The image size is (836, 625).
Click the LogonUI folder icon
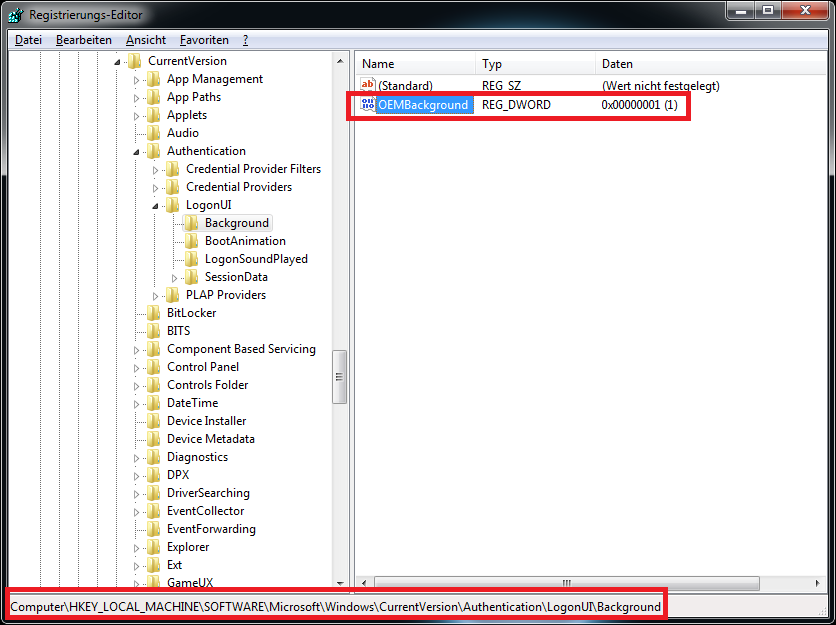(172, 205)
